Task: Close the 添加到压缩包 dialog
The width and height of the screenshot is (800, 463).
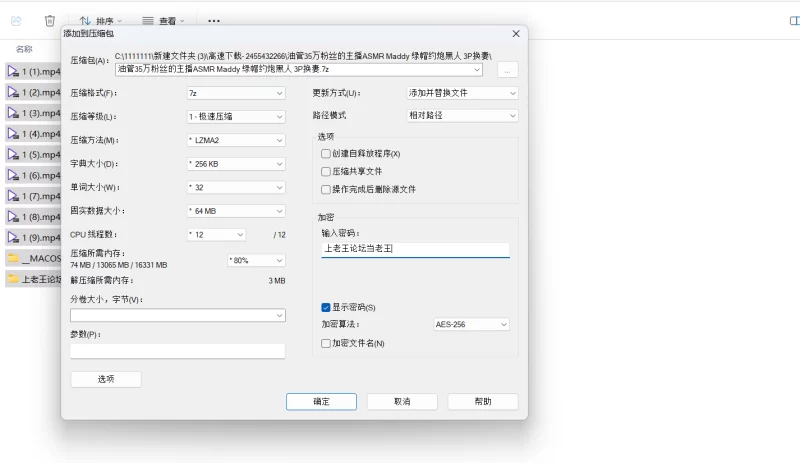Action: click(516, 34)
